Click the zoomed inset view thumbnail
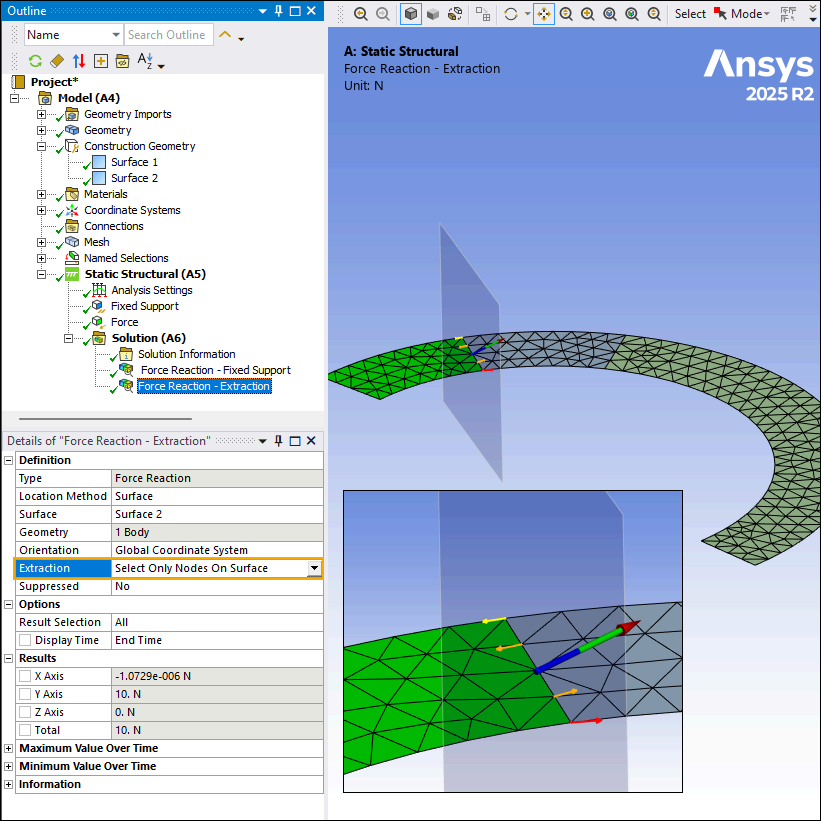 tap(513, 641)
